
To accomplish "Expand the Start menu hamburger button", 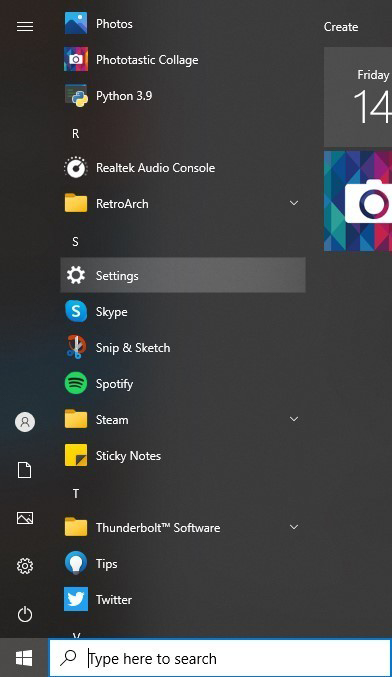I will [x=25, y=27].
